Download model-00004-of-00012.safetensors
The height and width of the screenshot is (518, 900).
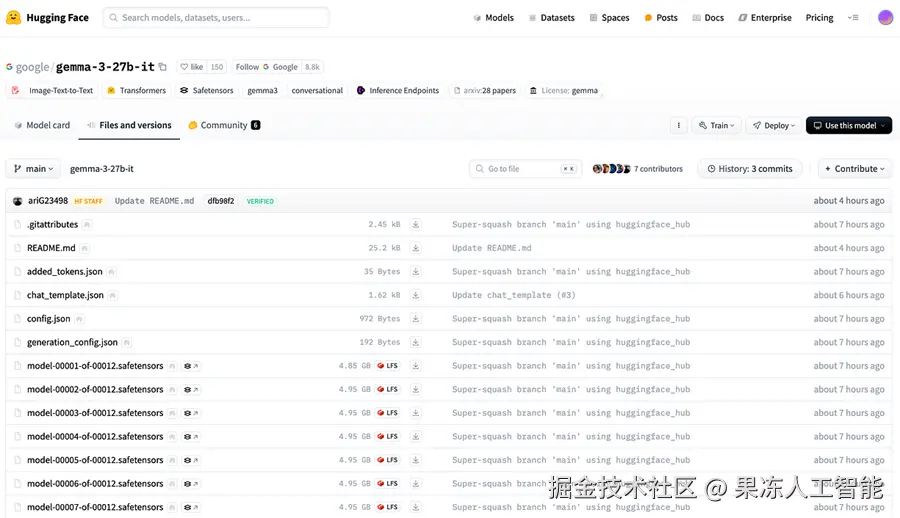[416, 436]
